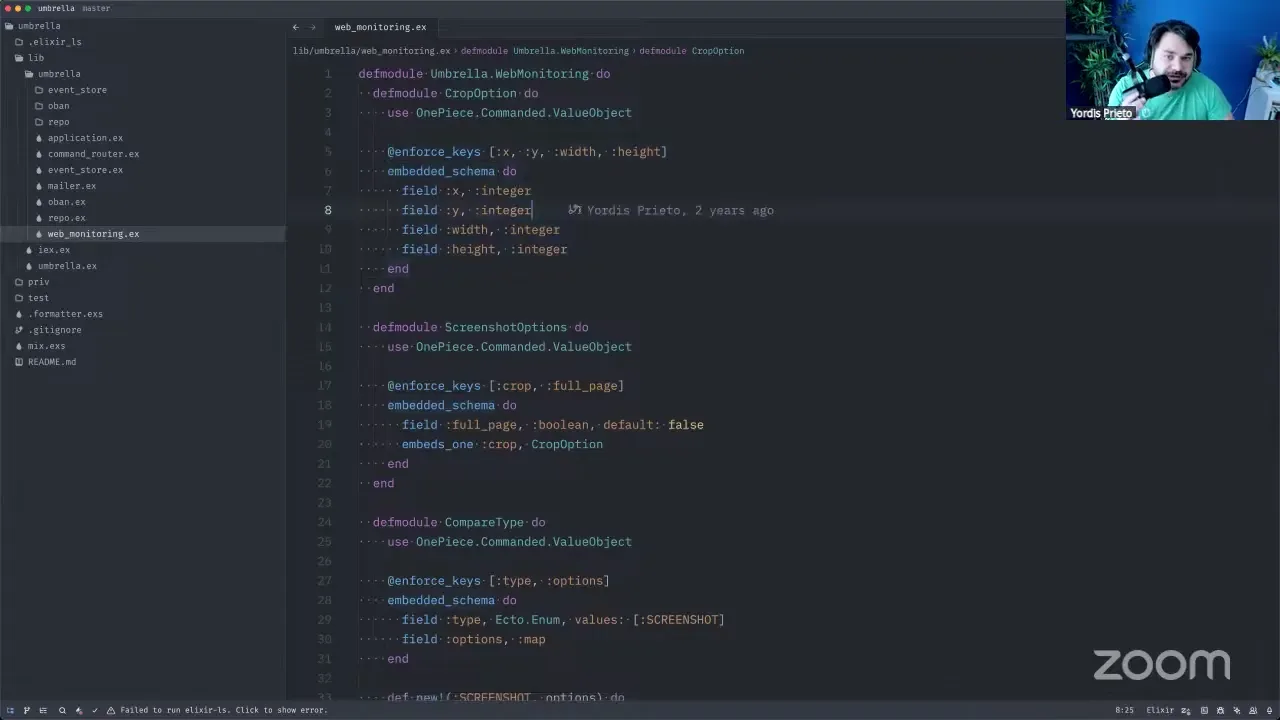
Task: Open mailer.ex in the file tree
Action: 72,186
